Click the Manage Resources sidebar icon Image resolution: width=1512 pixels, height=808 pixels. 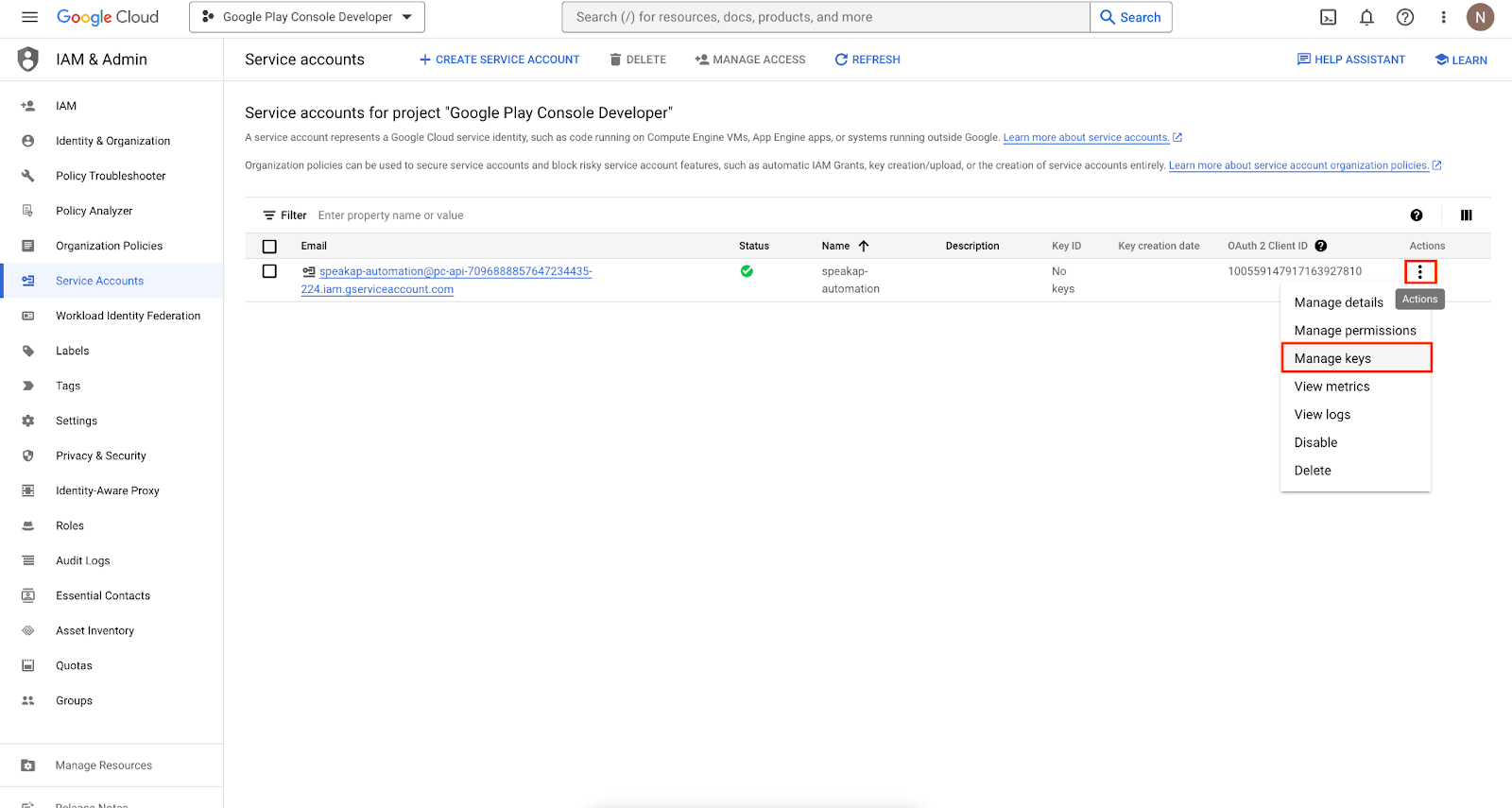28,765
